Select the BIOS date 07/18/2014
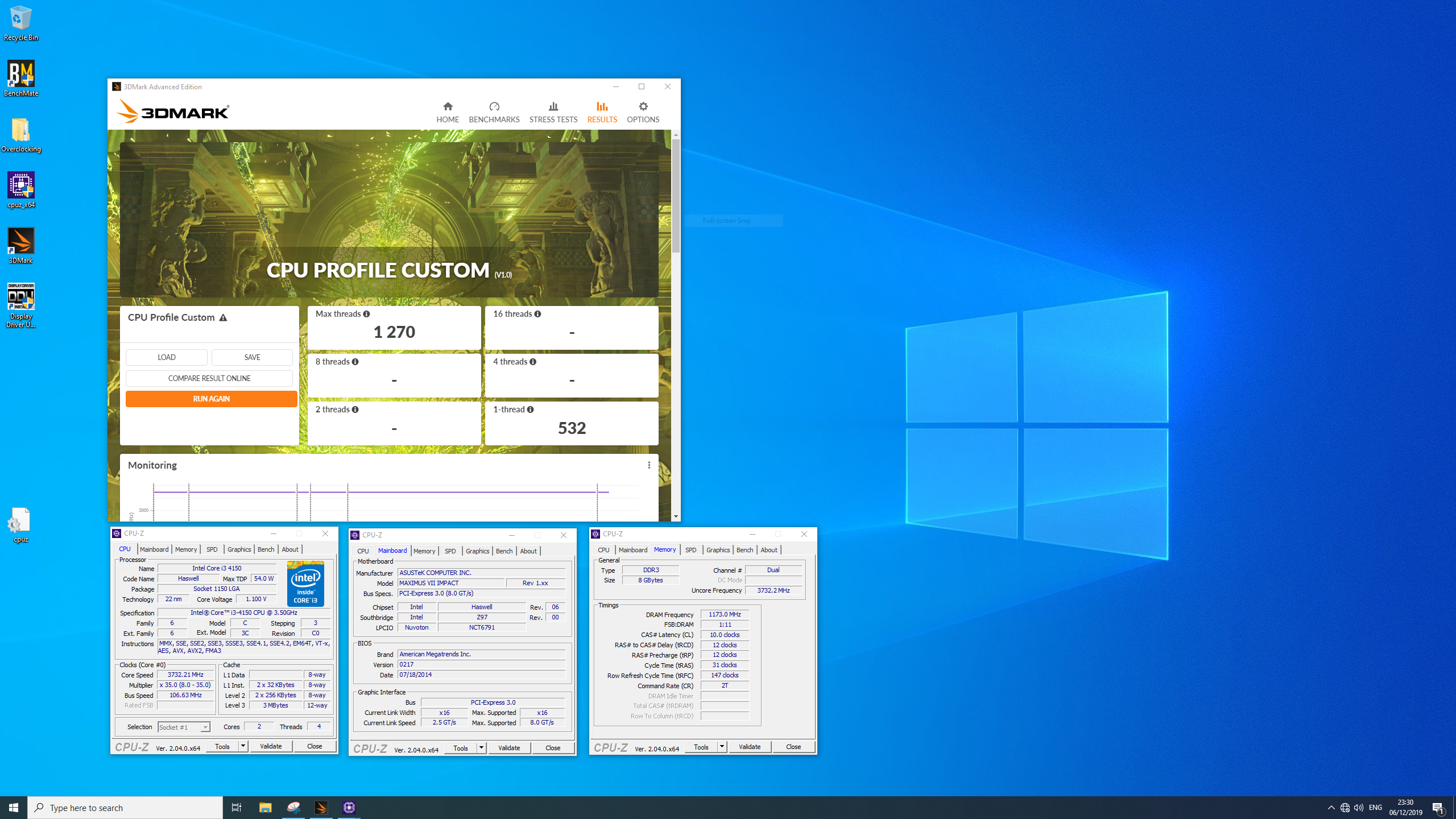The image size is (1456, 819). pos(481,675)
